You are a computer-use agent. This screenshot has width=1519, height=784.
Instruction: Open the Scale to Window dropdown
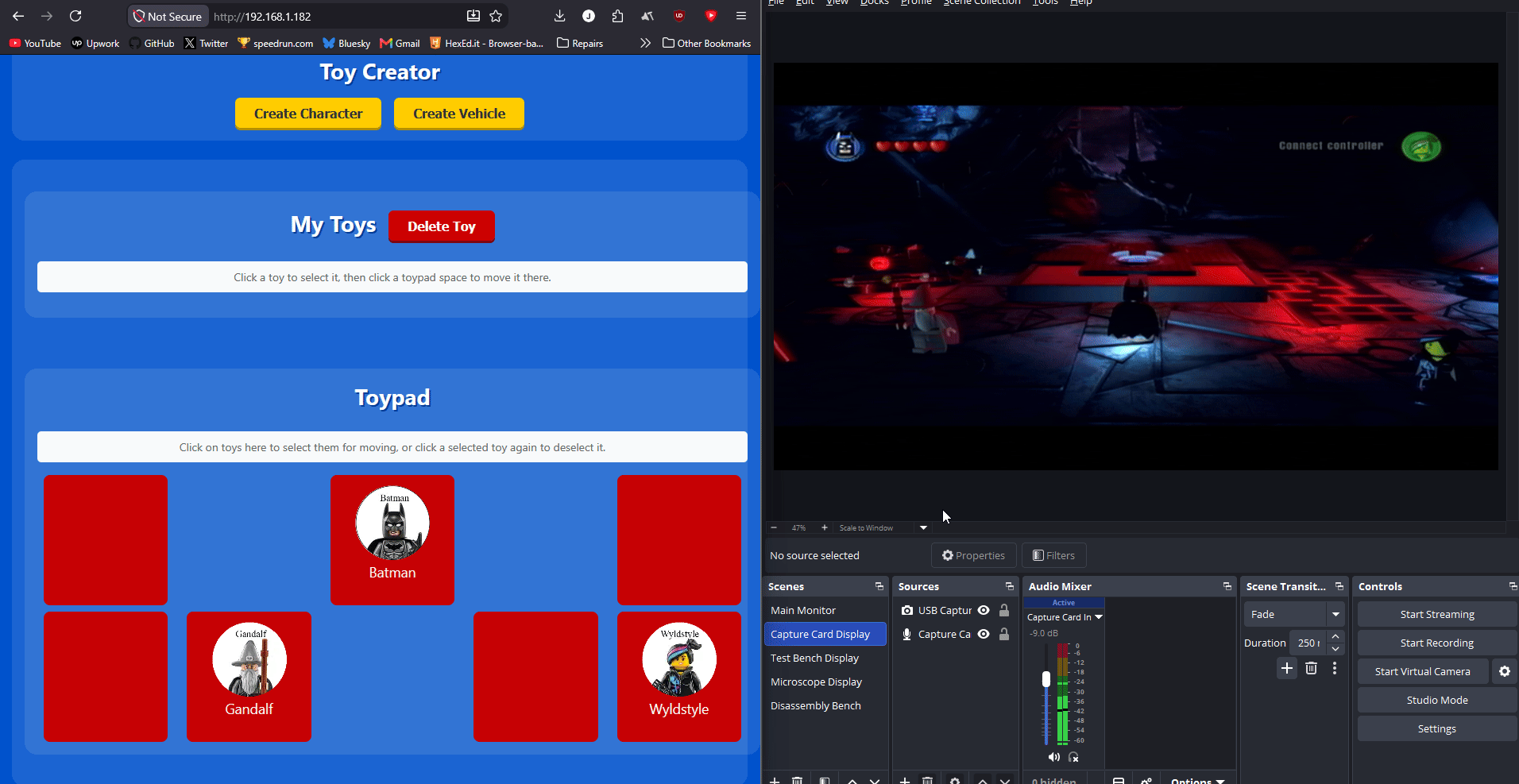click(x=923, y=527)
